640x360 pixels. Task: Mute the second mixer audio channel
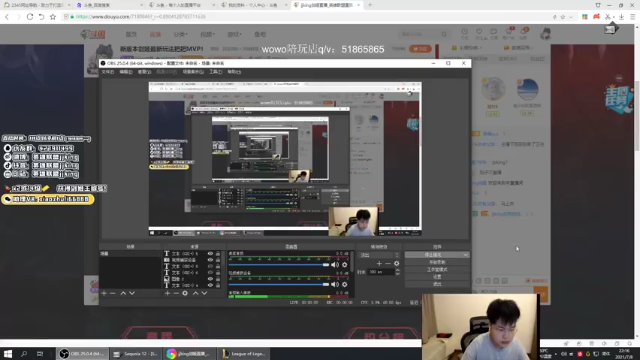click(x=335, y=284)
